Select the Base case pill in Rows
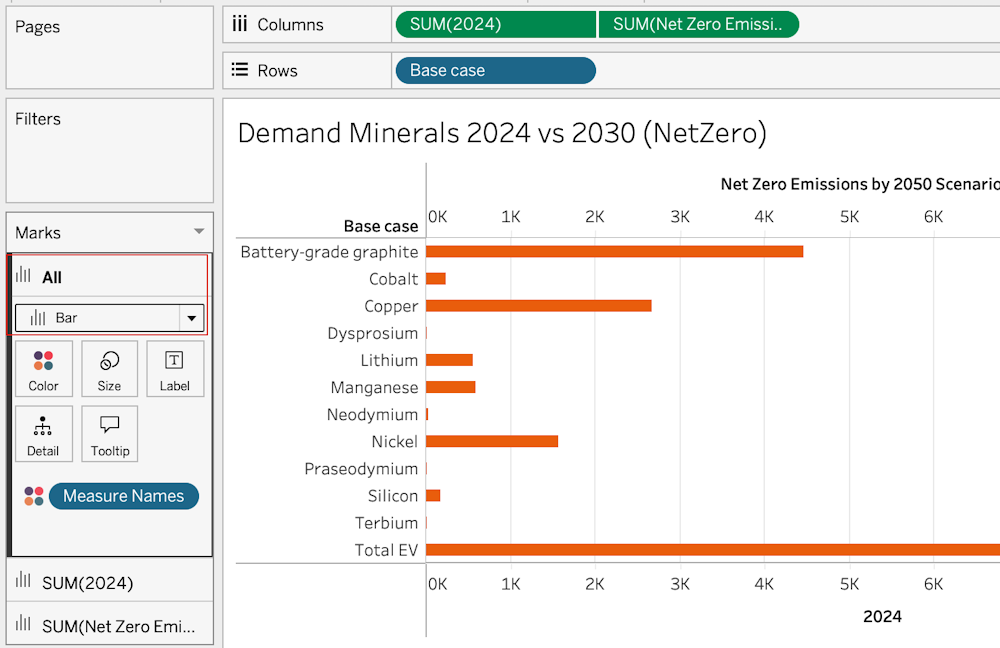 coord(496,70)
